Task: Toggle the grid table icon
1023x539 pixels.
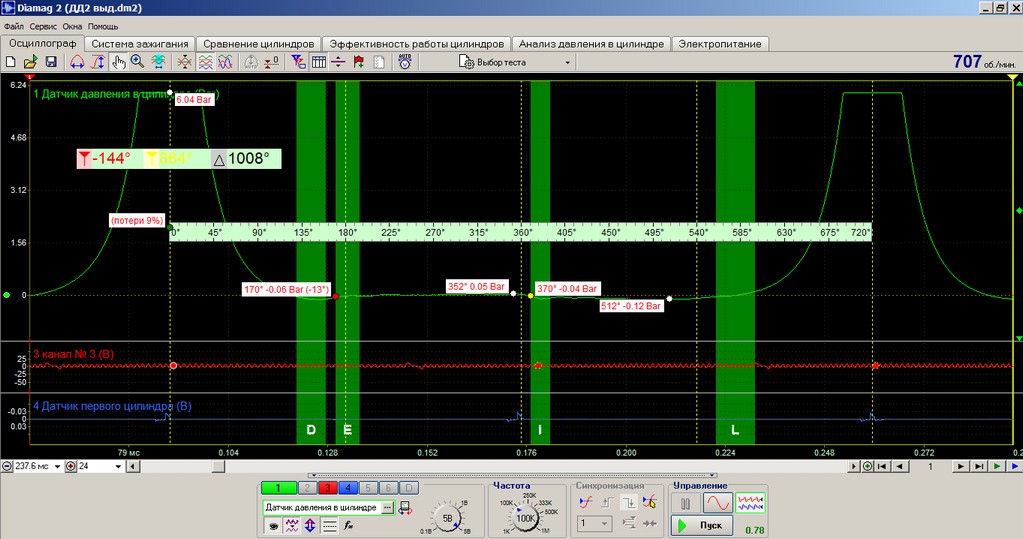Action: pyautogui.click(x=318, y=62)
